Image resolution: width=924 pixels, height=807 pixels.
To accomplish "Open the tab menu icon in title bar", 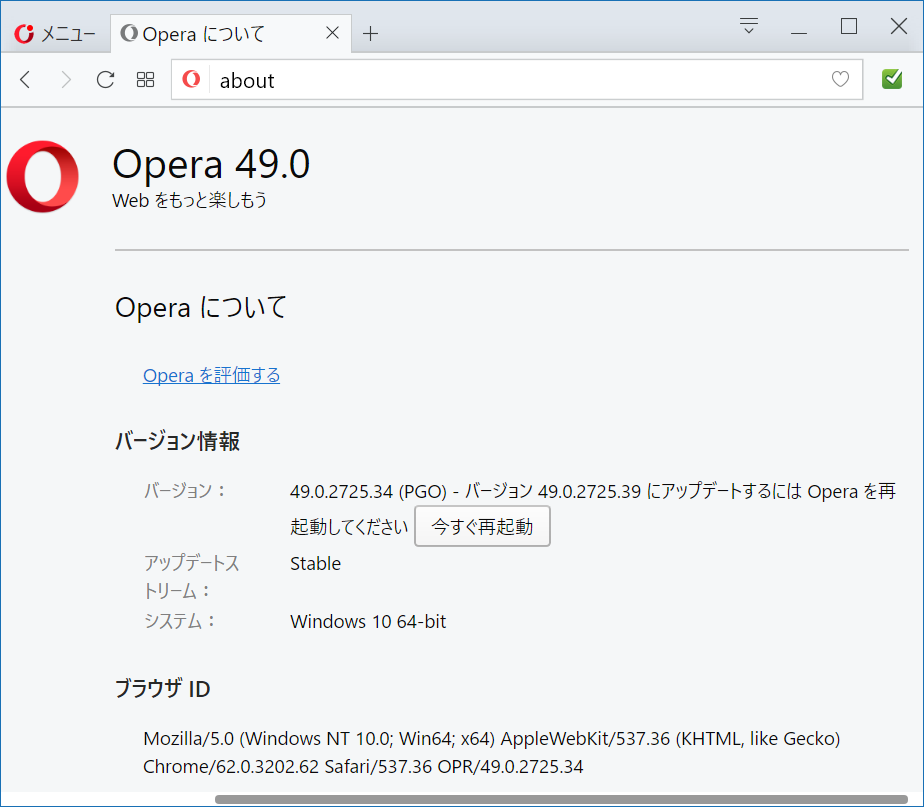I will (748, 26).
